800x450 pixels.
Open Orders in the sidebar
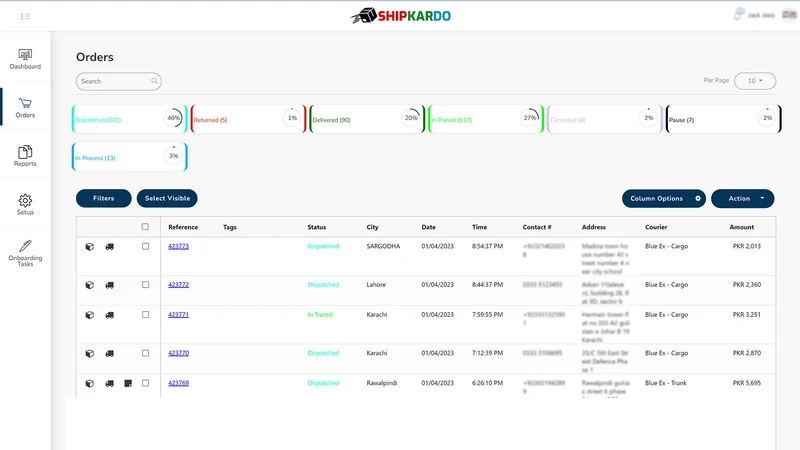point(25,108)
